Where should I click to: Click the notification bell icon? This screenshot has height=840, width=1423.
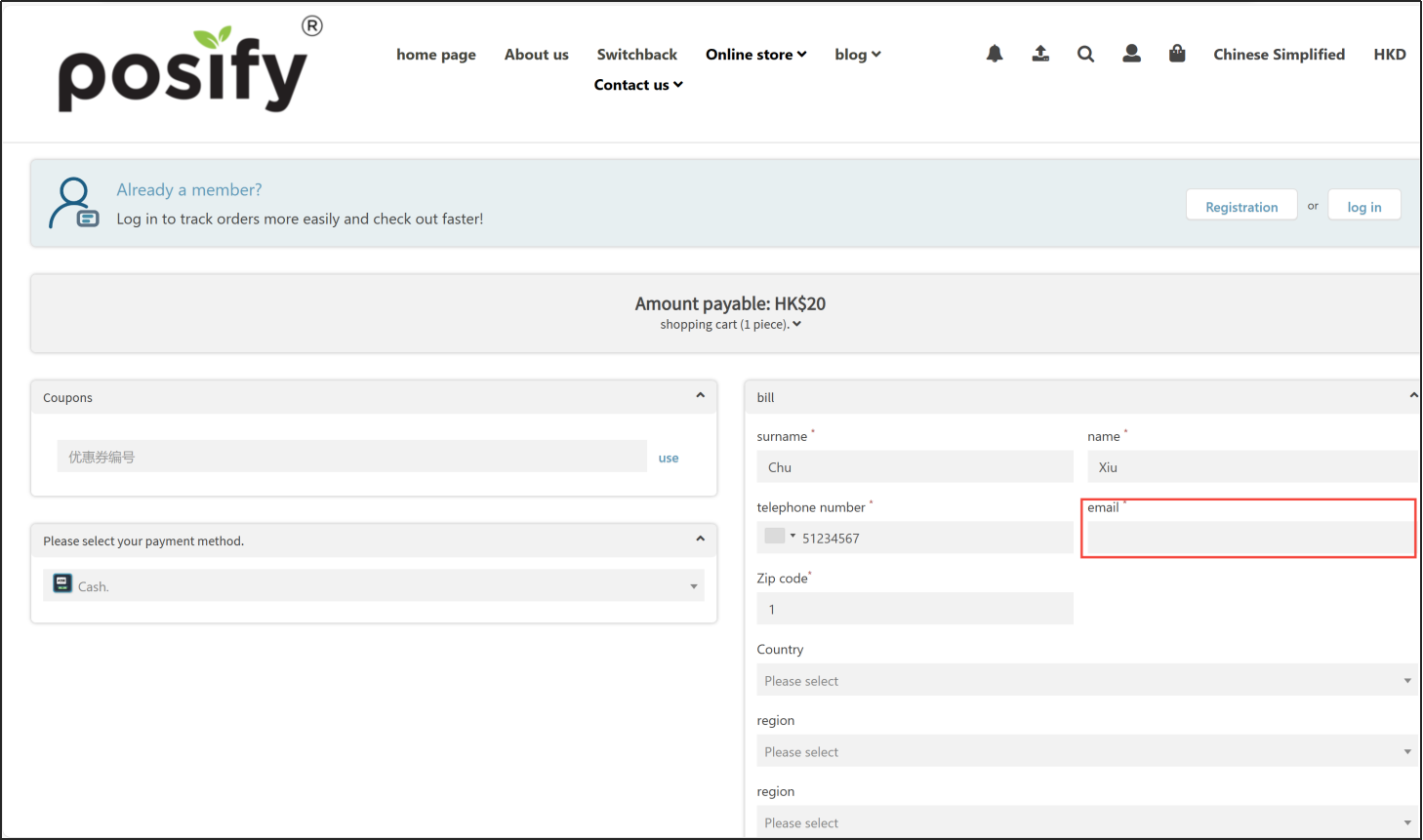tap(994, 55)
